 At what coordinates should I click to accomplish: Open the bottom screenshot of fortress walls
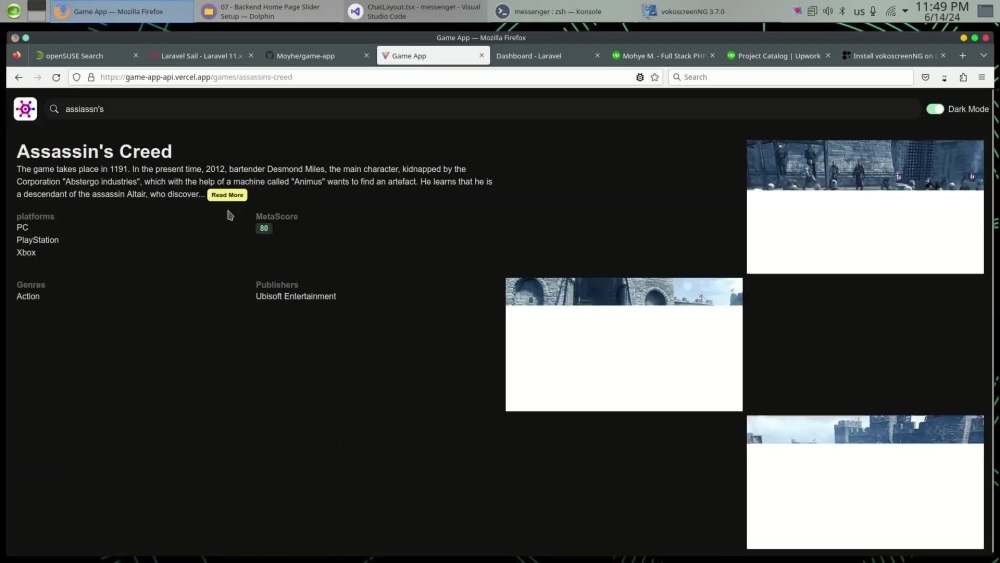[x=865, y=482]
